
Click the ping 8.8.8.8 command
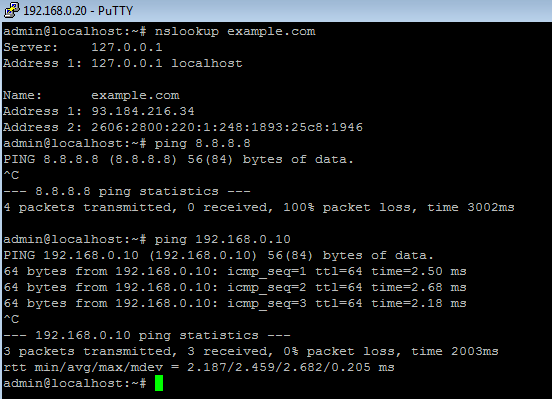(x=202, y=143)
